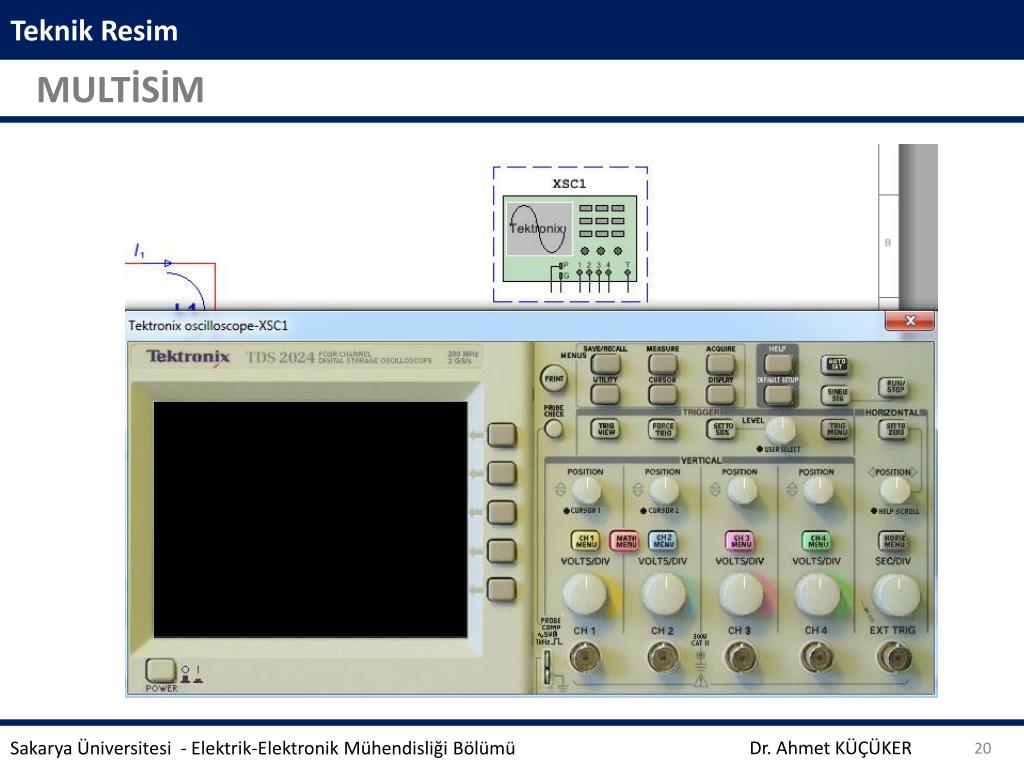Open the DISPLAY menu button
Image resolution: width=1024 pixels, height=768 pixels.
click(x=720, y=394)
